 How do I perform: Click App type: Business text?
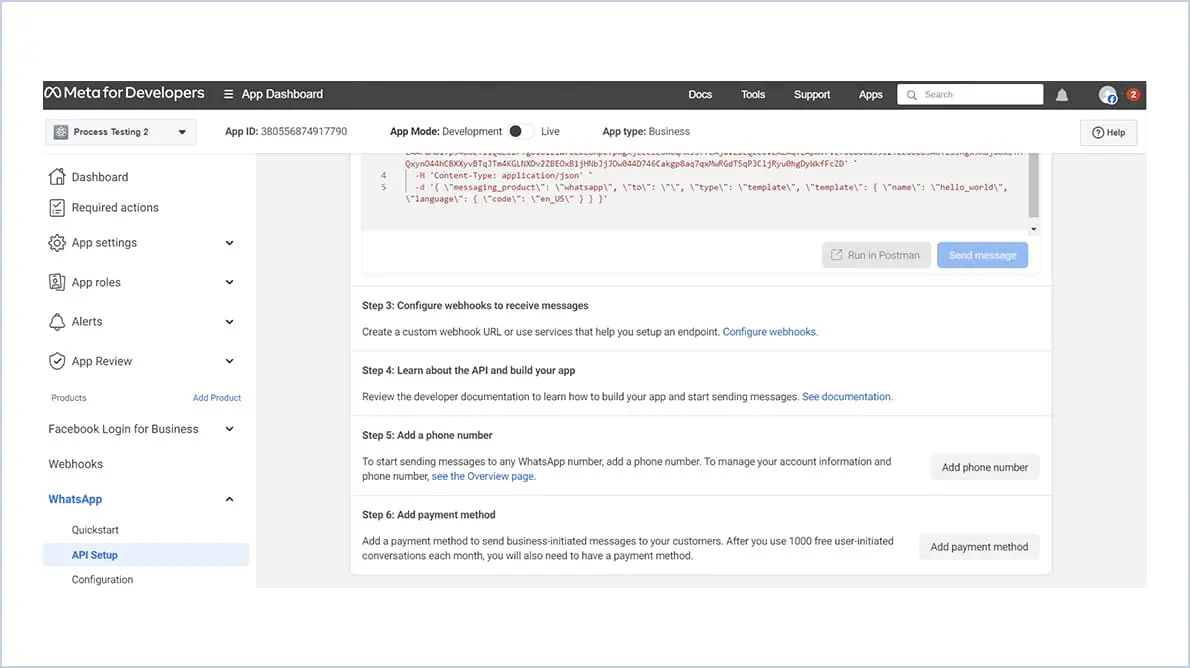coord(646,131)
